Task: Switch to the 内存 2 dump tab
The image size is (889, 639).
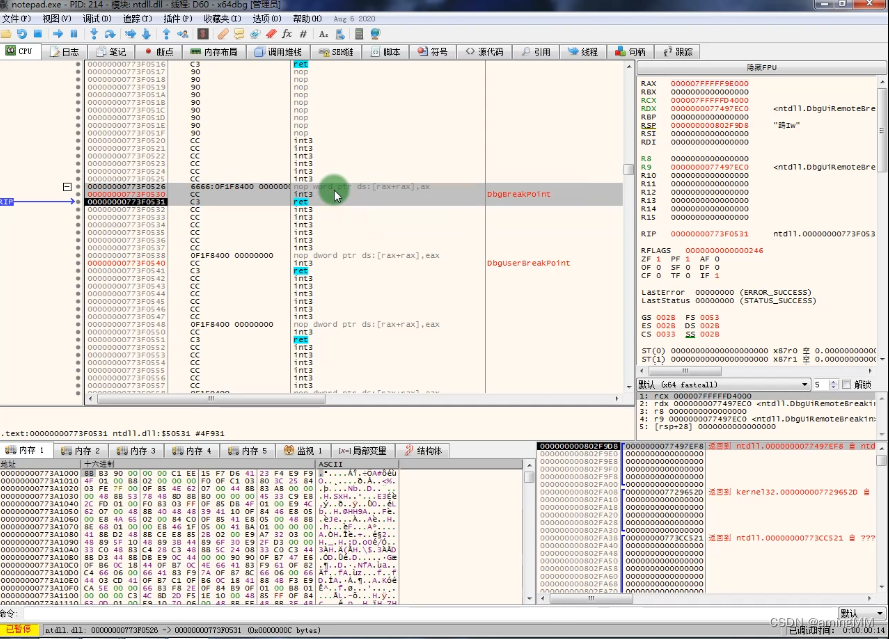Action: [80, 451]
